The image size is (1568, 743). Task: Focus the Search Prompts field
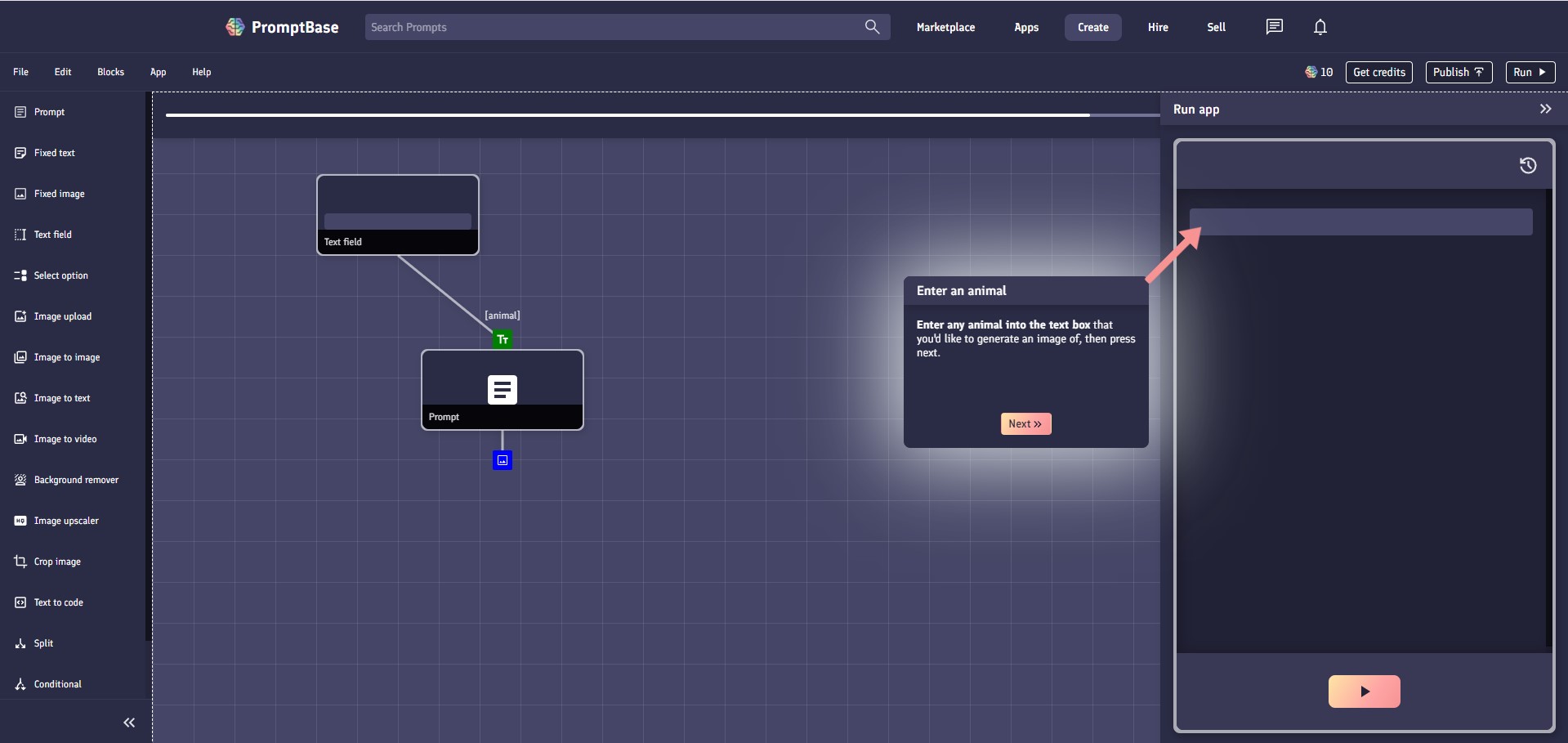(x=627, y=27)
